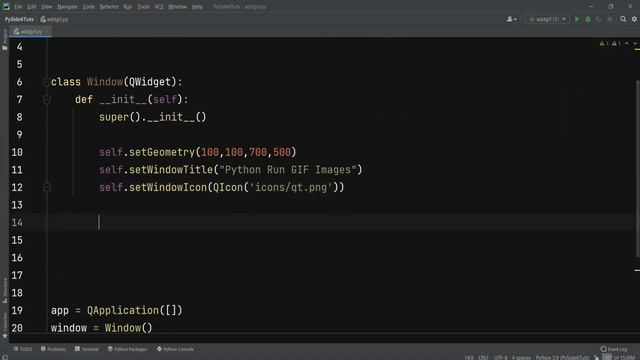
Task: Close the open editor tab
Action: (47, 31)
